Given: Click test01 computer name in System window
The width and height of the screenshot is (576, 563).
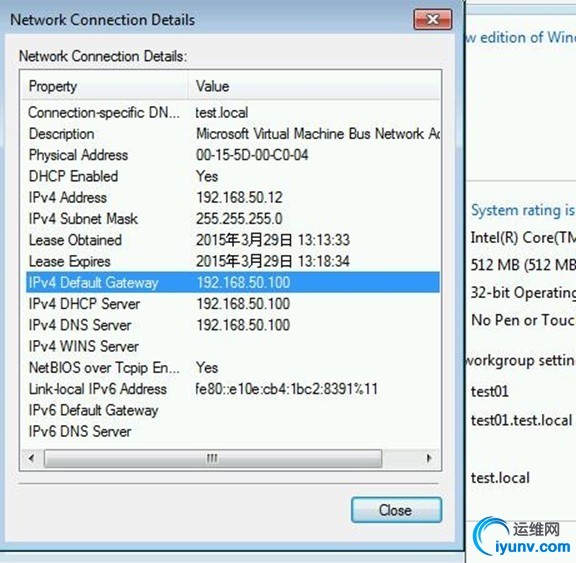Looking at the screenshot, I should pyautogui.click(x=490, y=391).
